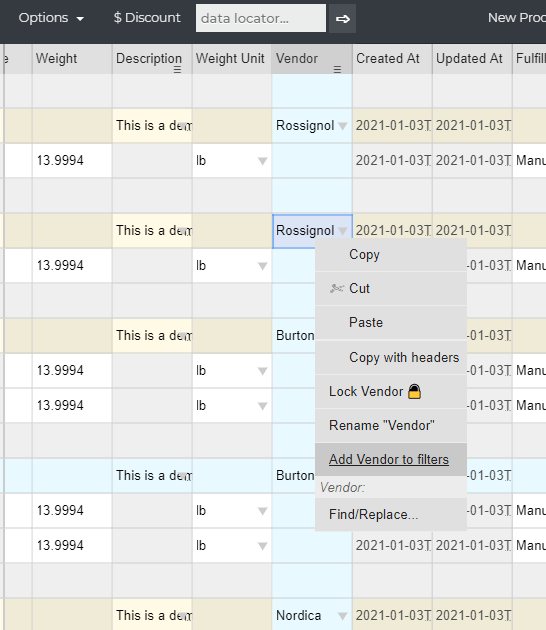546x630 pixels.
Task: Click the $ Discount button
Action: coord(147,18)
